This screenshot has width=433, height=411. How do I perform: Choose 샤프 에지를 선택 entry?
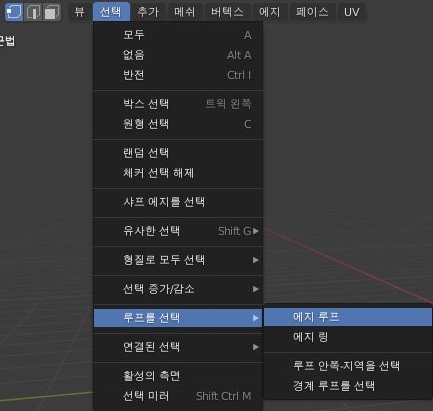point(178,202)
